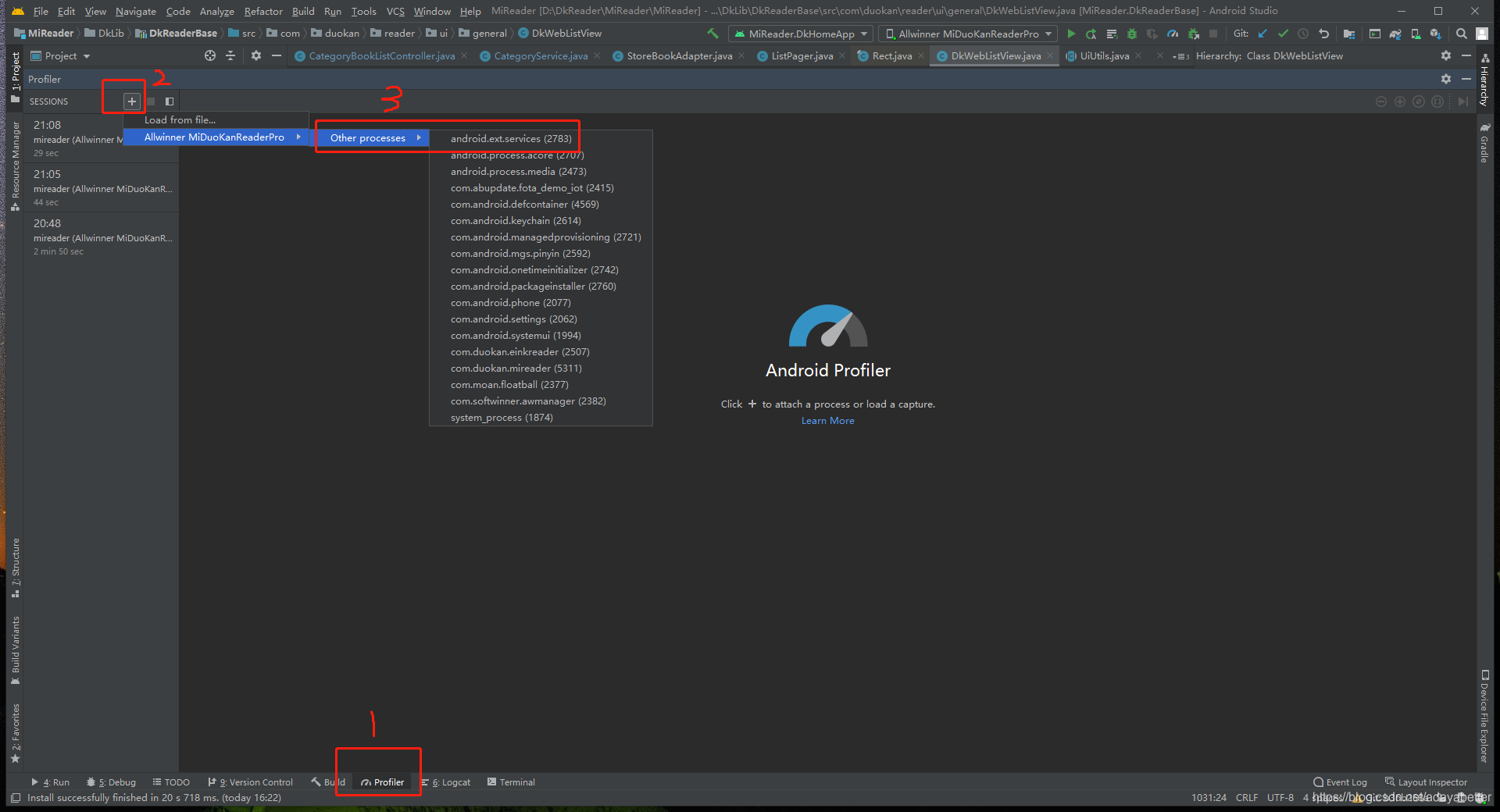Open Terminal tool window
Image resolution: width=1500 pixels, height=812 pixels.
(511, 782)
